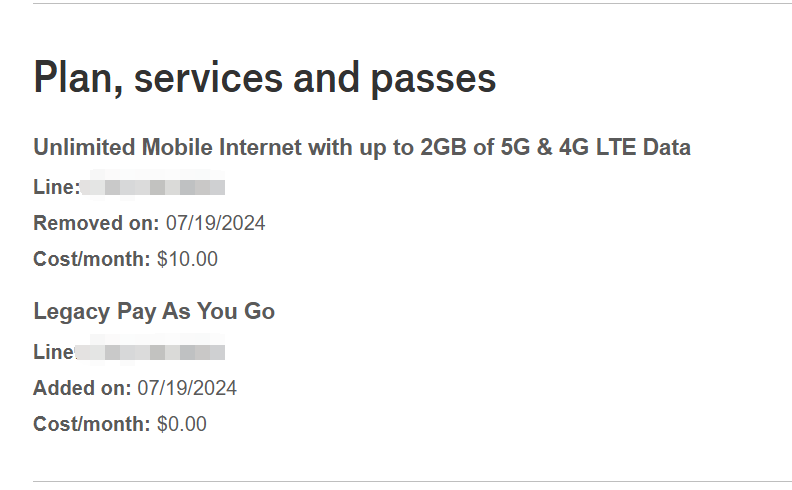Click the "Line" label under Legacy Pay As You Go
Viewport: 792px width, 490px height.
(54, 352)
